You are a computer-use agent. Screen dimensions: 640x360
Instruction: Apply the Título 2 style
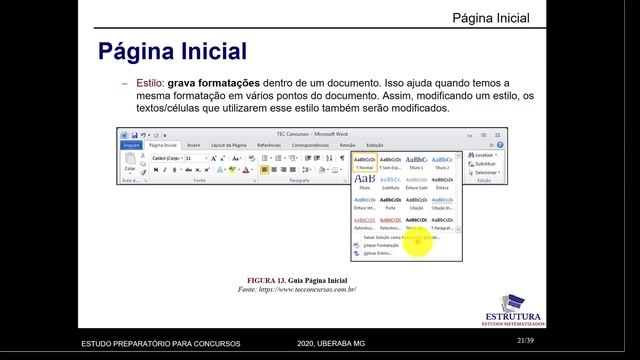coord(442,163)
